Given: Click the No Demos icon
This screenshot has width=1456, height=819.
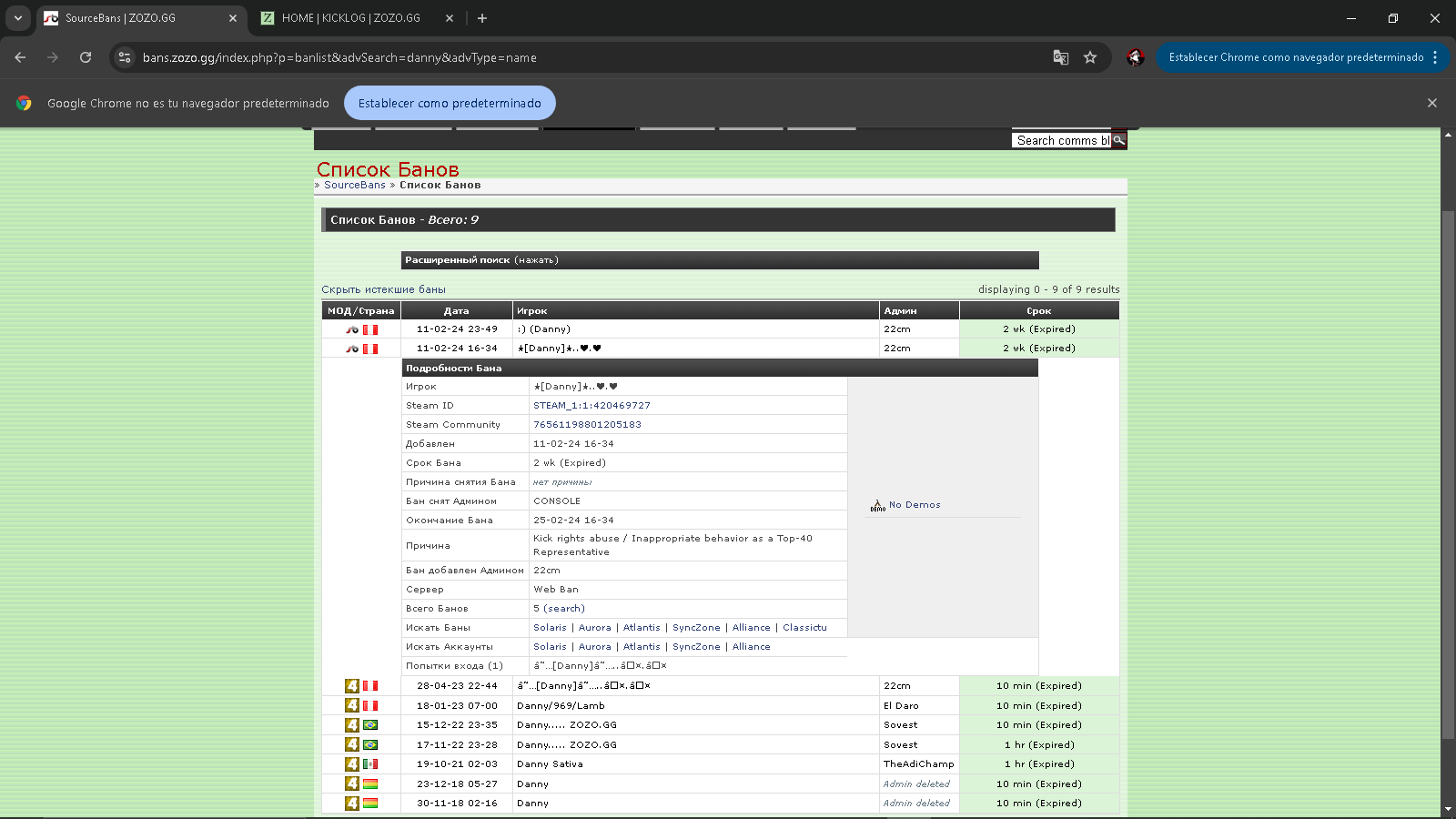Looking at the screenshot, I should click(x=877, y=505).
